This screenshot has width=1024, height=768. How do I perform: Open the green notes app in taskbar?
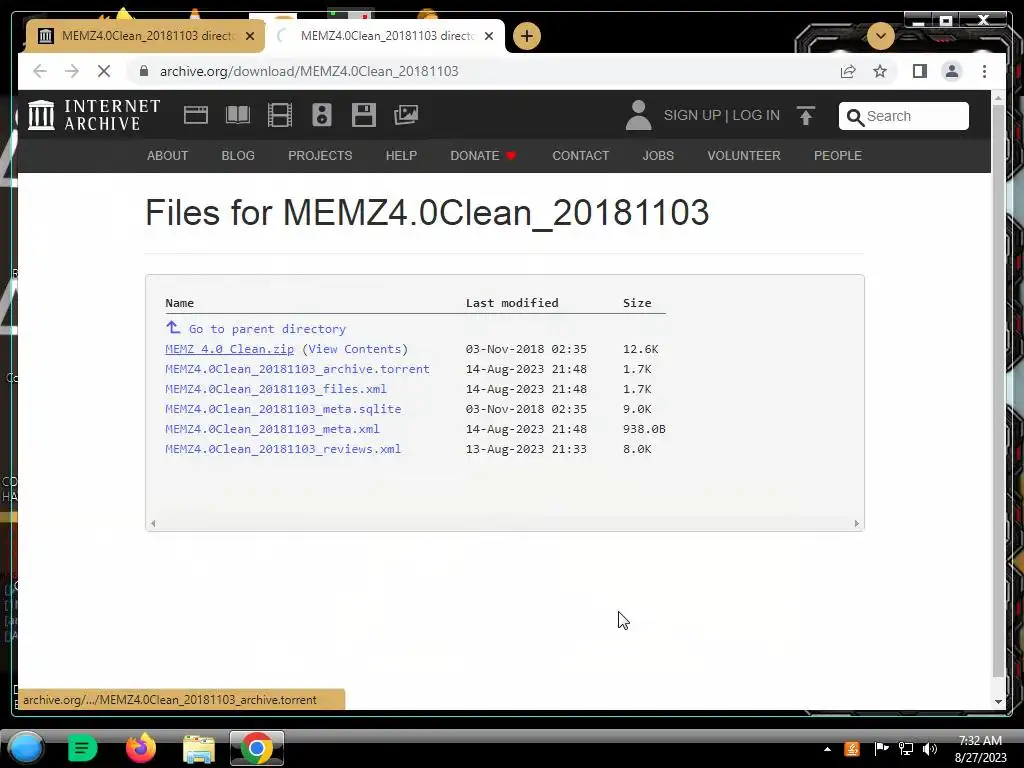(x=82, y=748)
